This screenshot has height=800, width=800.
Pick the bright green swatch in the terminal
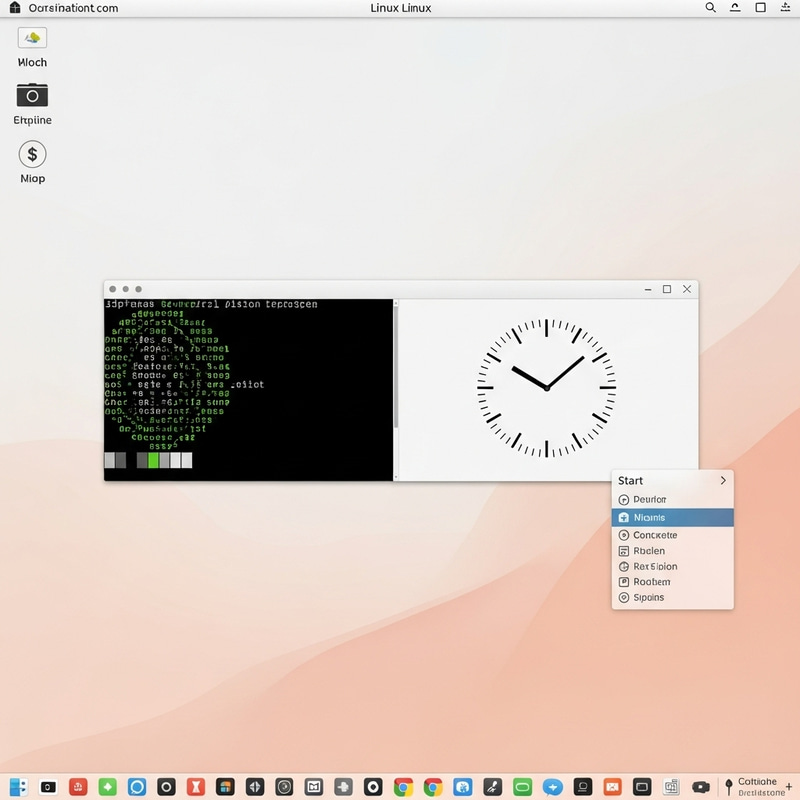click(x=153, y=460)
